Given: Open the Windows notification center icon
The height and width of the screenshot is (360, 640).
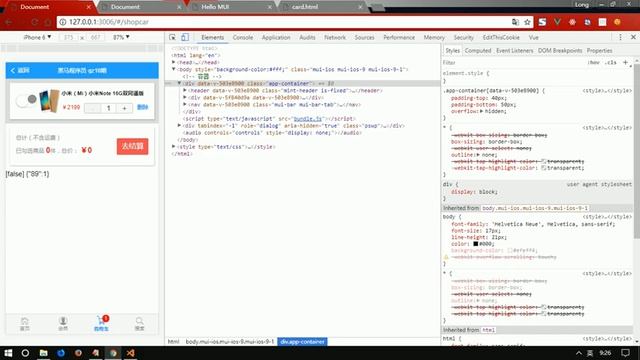Looking at the screenshot, I should pyautogui.click(x=625, y=353).
